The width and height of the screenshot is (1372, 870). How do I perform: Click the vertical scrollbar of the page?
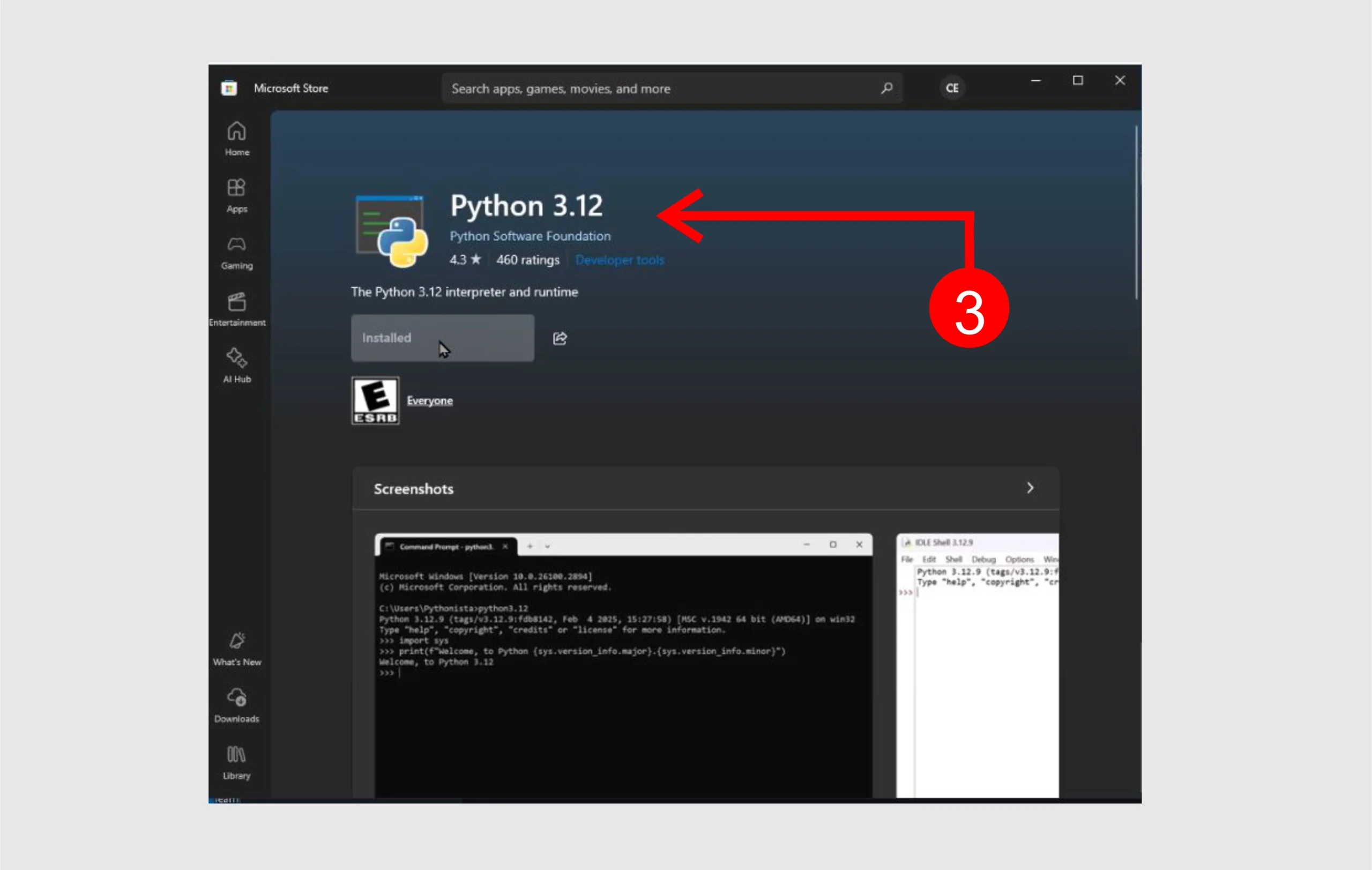(1136, 212)
